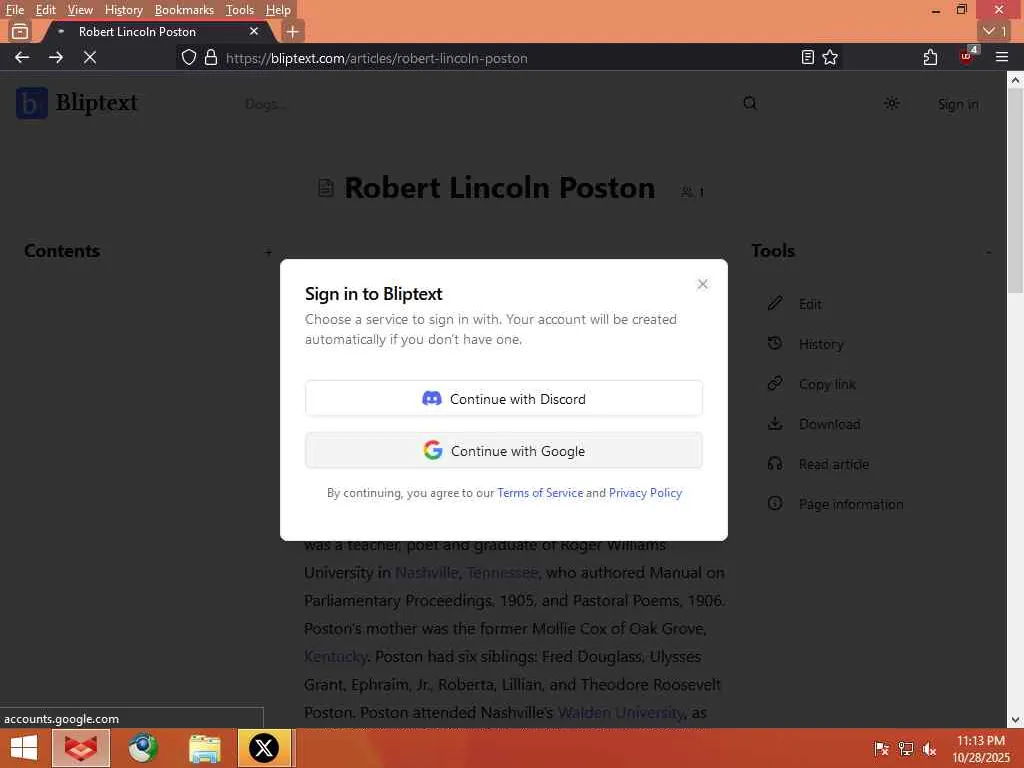Viewport: 1024px width, 768px height.
Task: Open the extensions puzzle icon
Action: click(x=931, y=57)
